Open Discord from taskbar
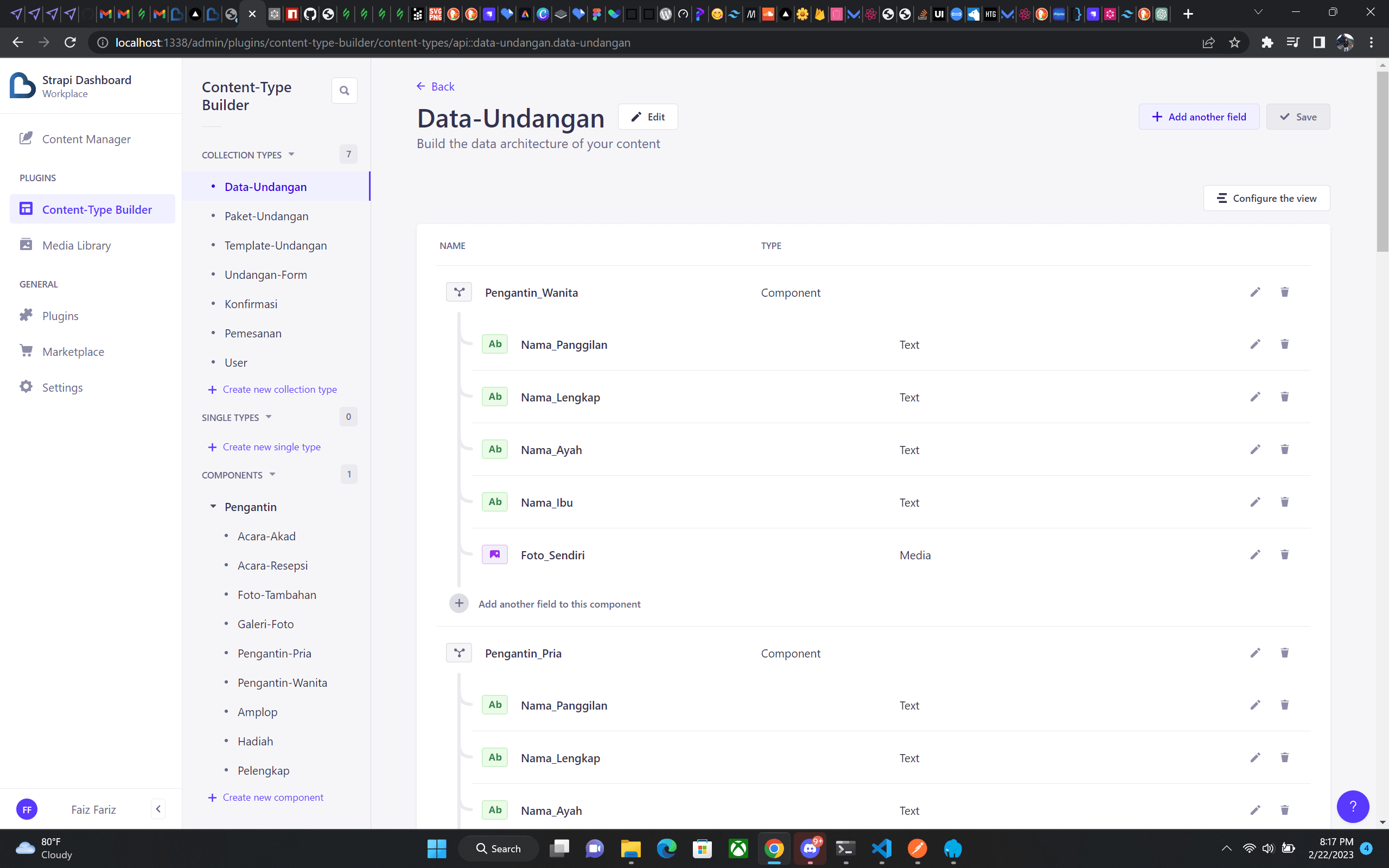This screenshot has width=1389, height=868. coord(810,848)
